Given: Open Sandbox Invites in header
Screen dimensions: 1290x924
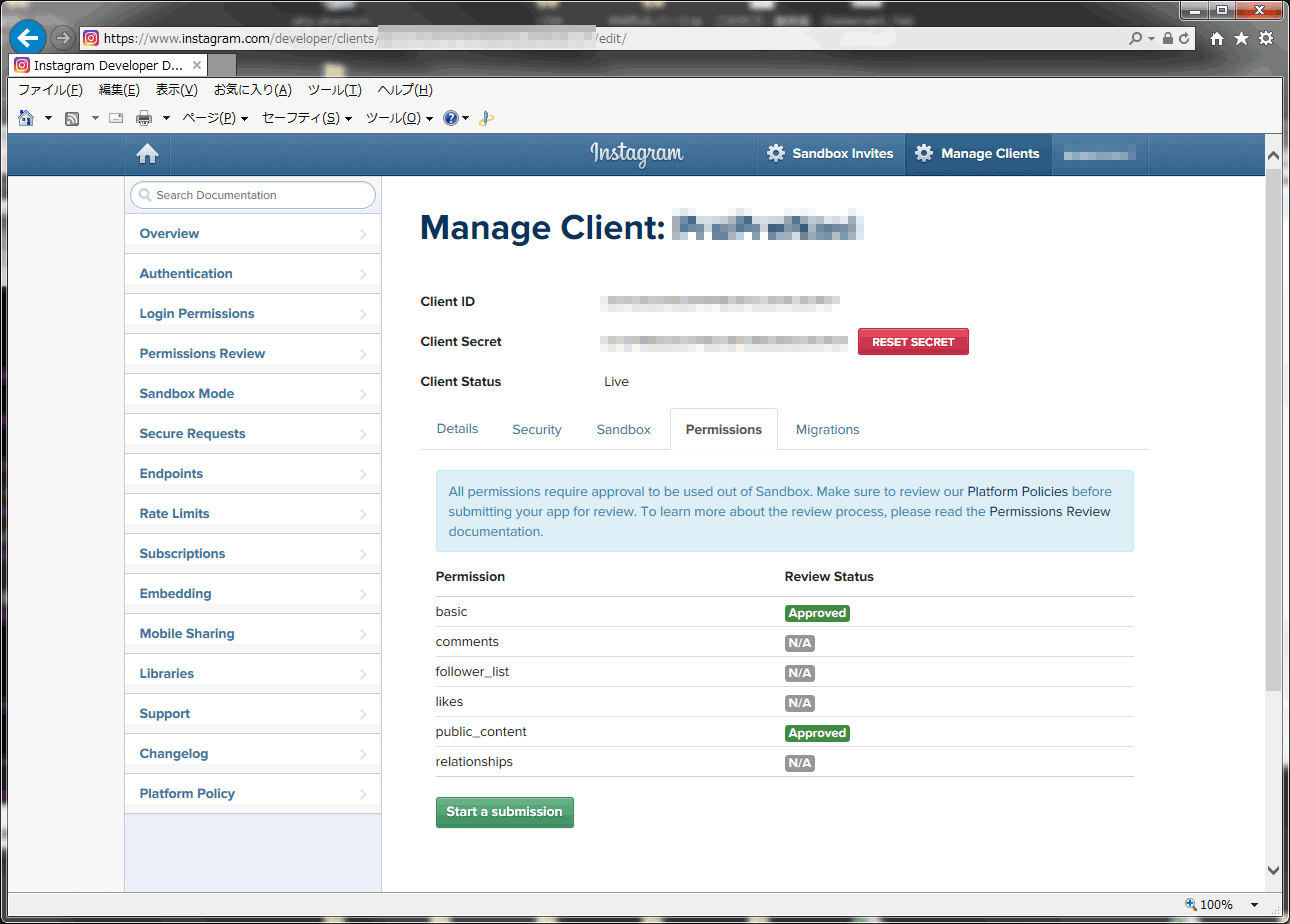Looking at the screenshot, I should [830, 154].
